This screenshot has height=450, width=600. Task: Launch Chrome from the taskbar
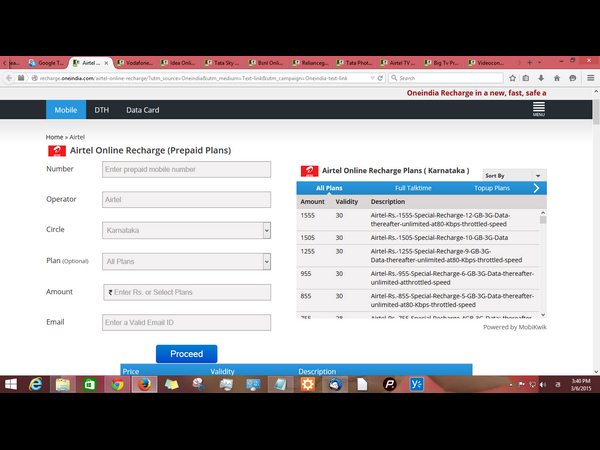117,384
